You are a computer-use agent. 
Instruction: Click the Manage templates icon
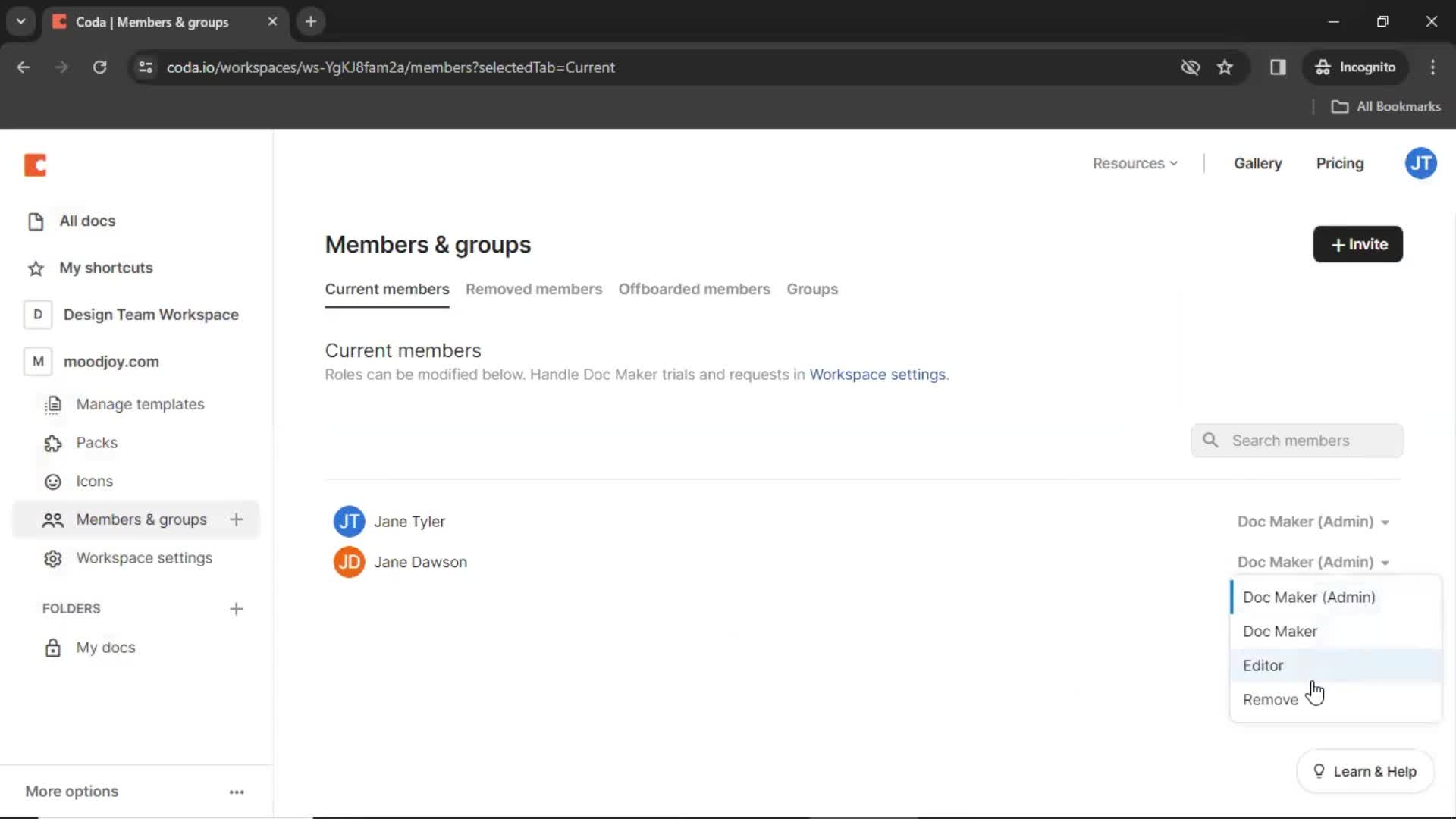(52, 404)
